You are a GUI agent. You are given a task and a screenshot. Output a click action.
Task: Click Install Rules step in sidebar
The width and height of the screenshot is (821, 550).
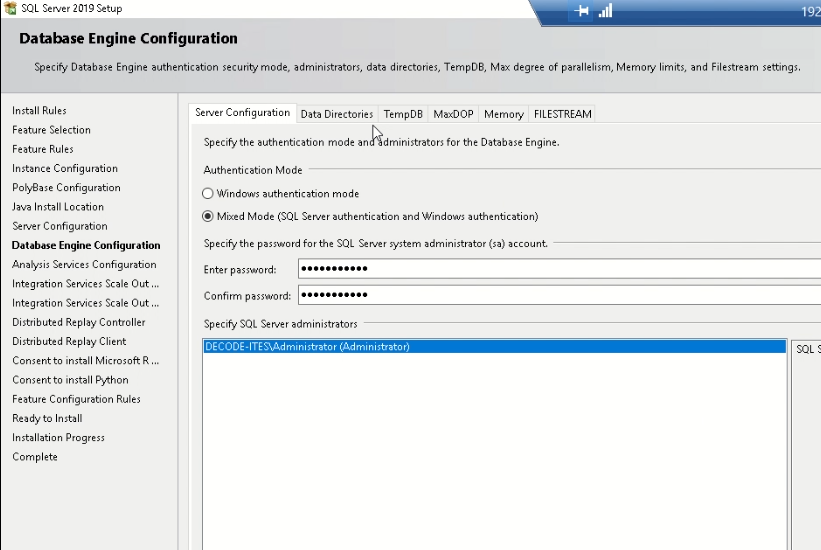[x=39, y=111]
